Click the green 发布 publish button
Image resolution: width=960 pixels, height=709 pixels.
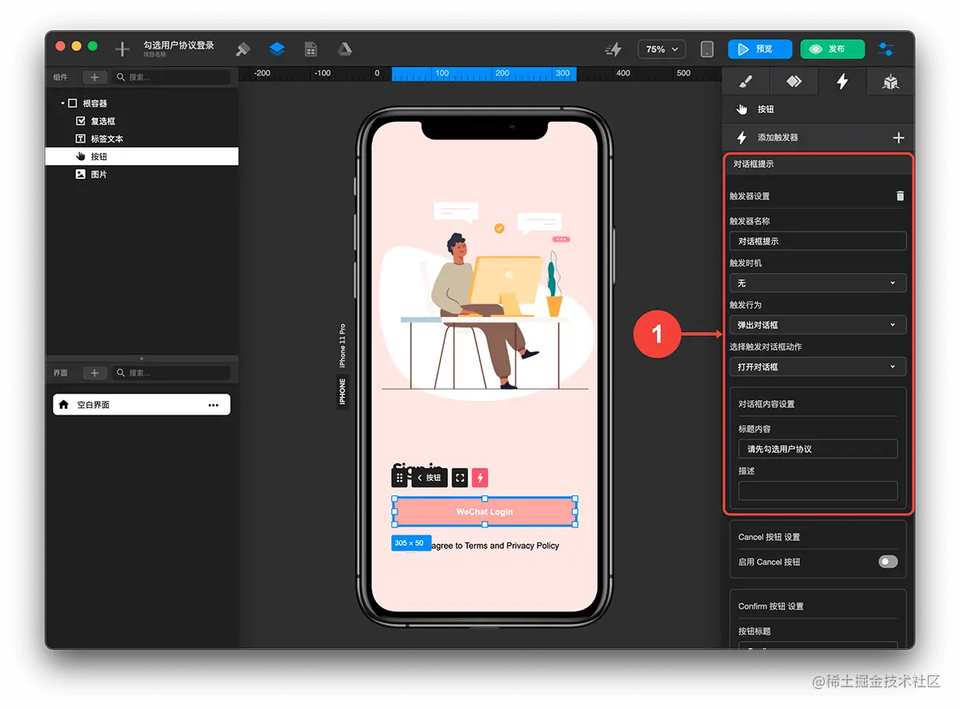pos(833,49)
